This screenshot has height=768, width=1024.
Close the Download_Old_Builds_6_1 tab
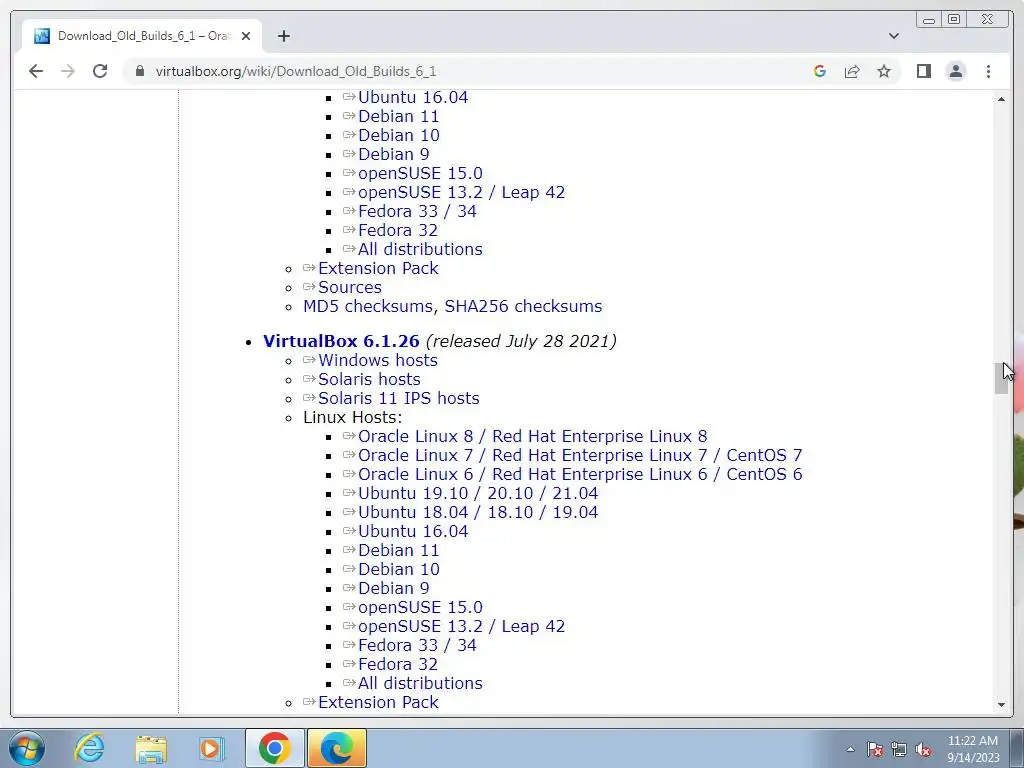click(x=246, y=36)
